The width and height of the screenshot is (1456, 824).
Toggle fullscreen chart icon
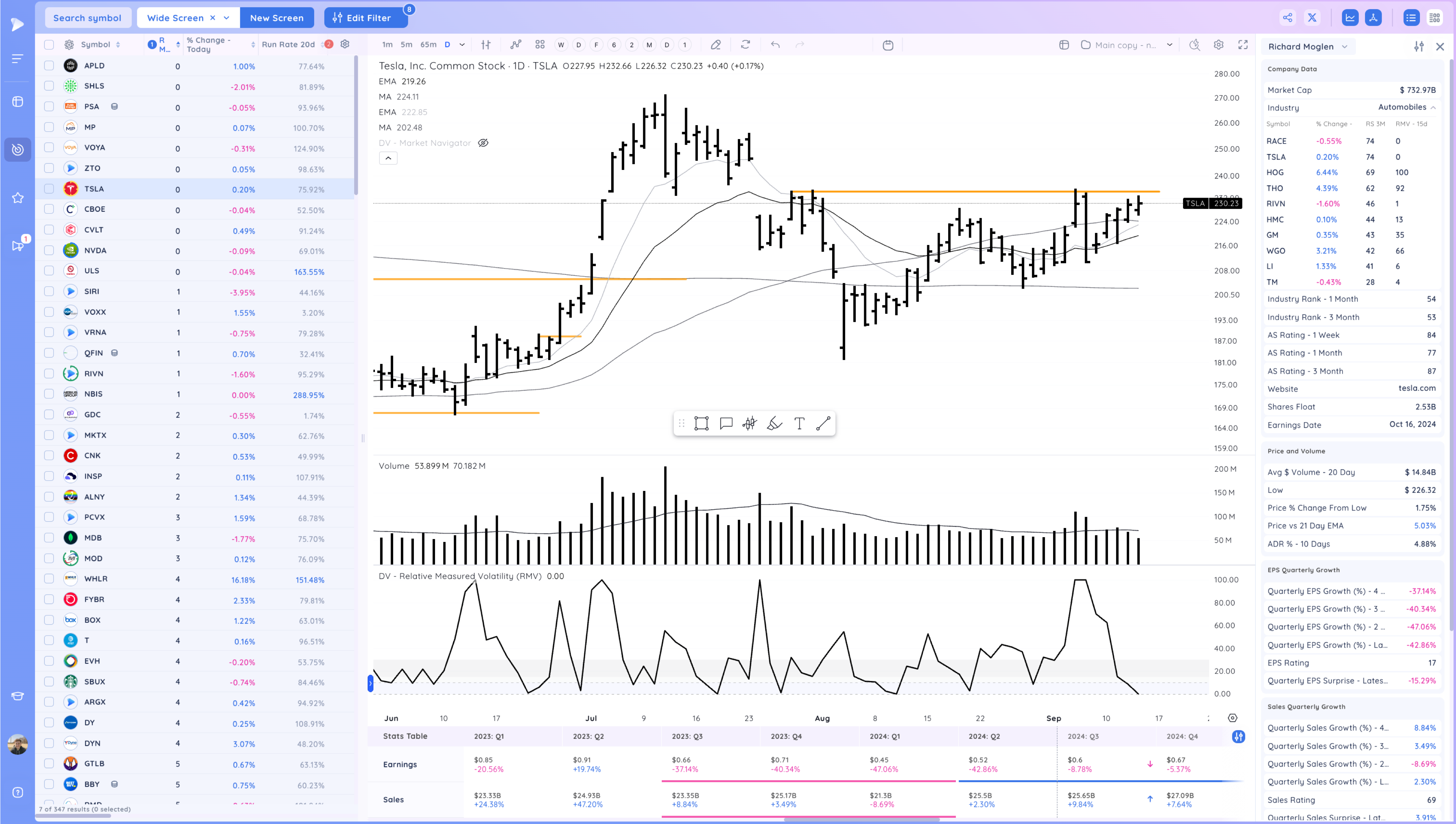[x=1243, y=45]
